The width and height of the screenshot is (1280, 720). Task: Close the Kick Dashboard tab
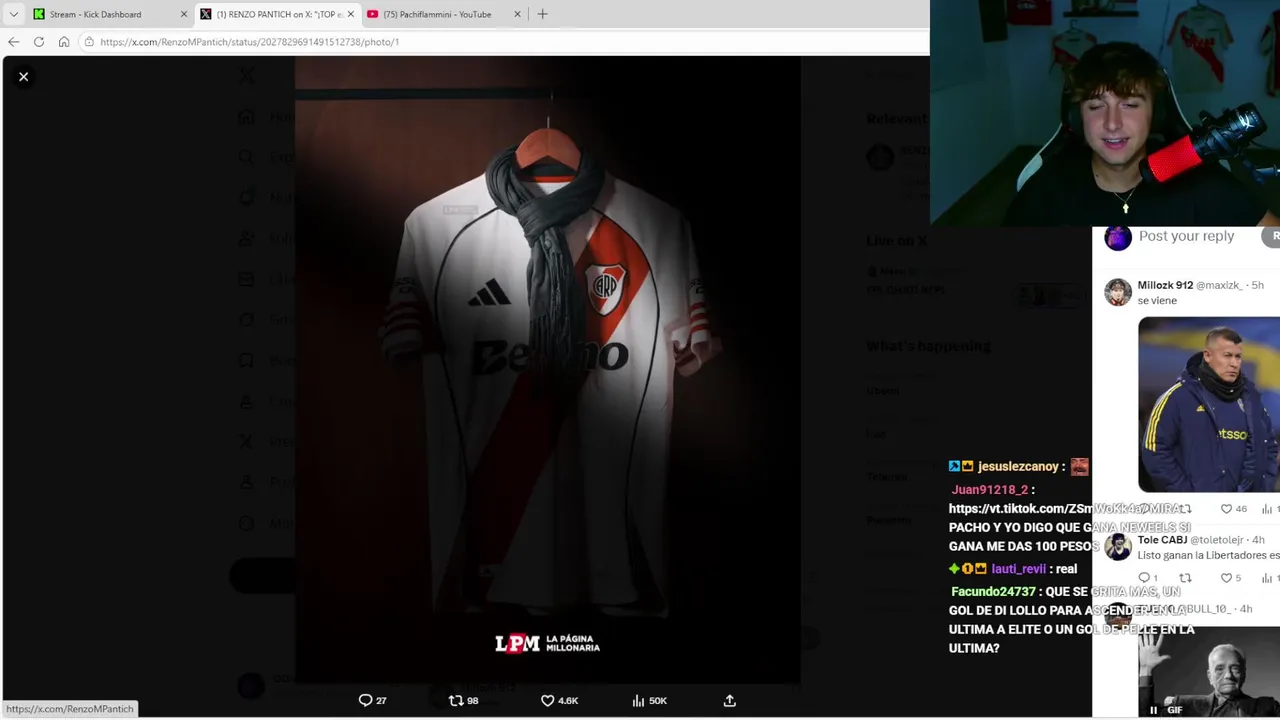point(183,14)
